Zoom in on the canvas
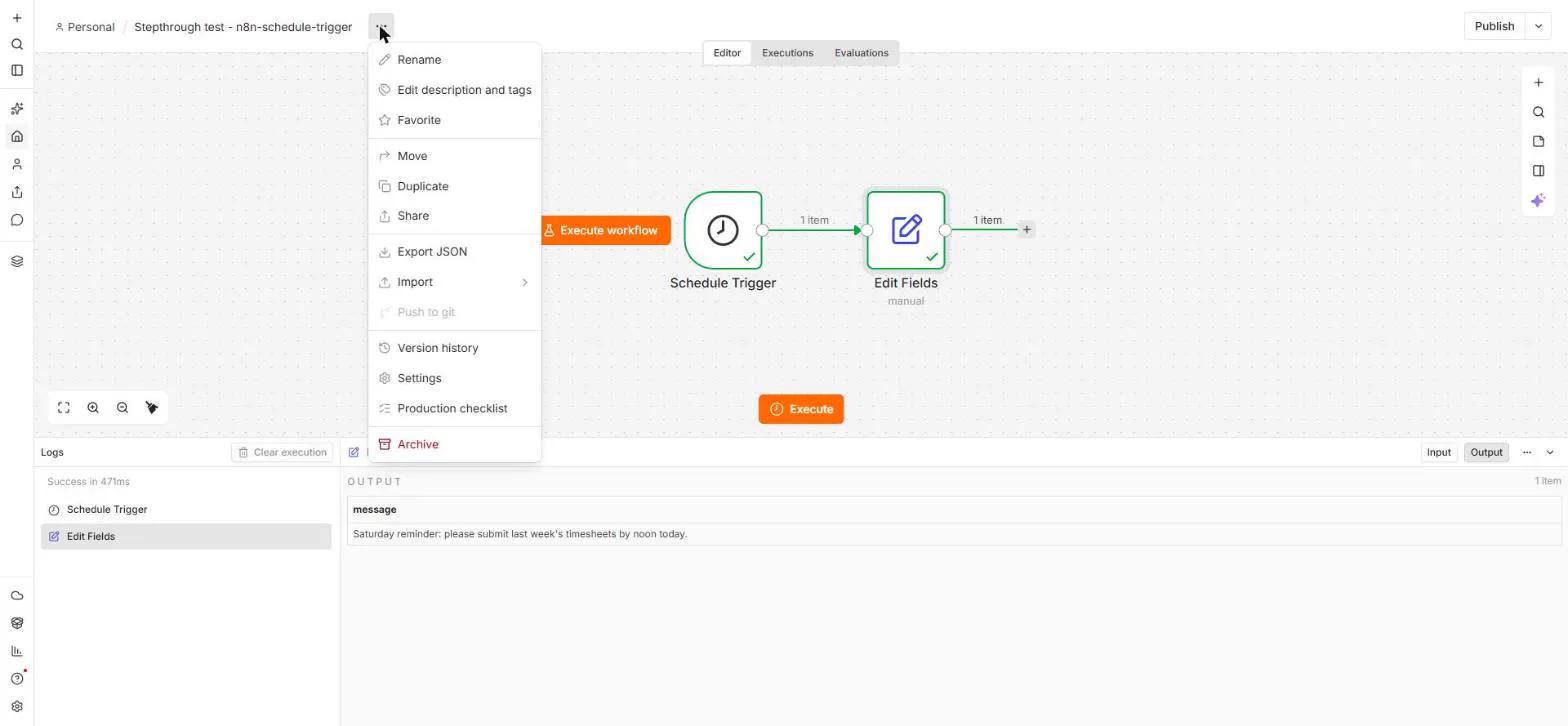 [x=93, y=408]
